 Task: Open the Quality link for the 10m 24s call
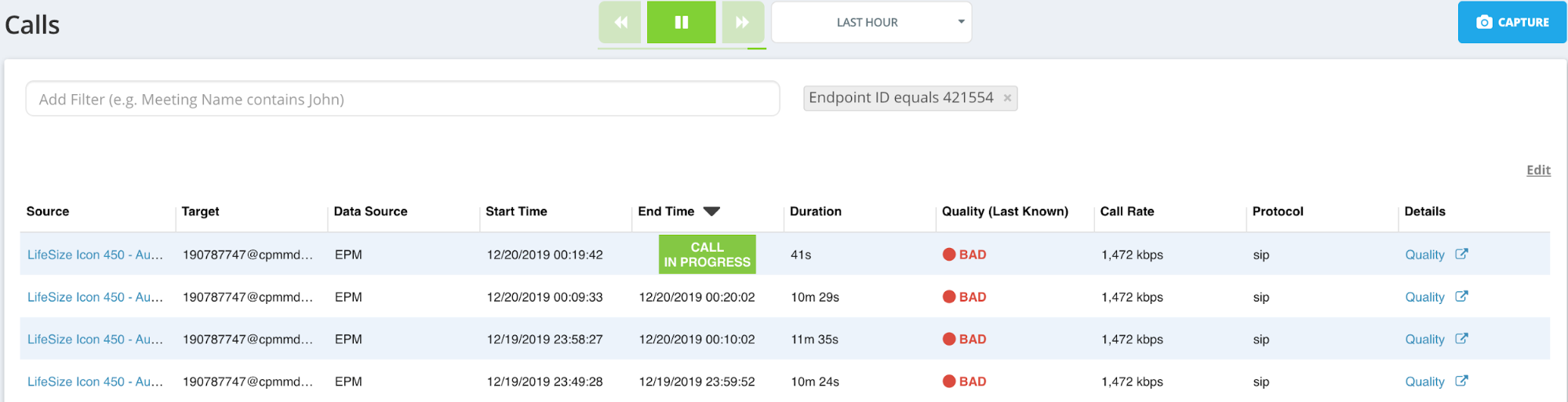[1424, 382]
